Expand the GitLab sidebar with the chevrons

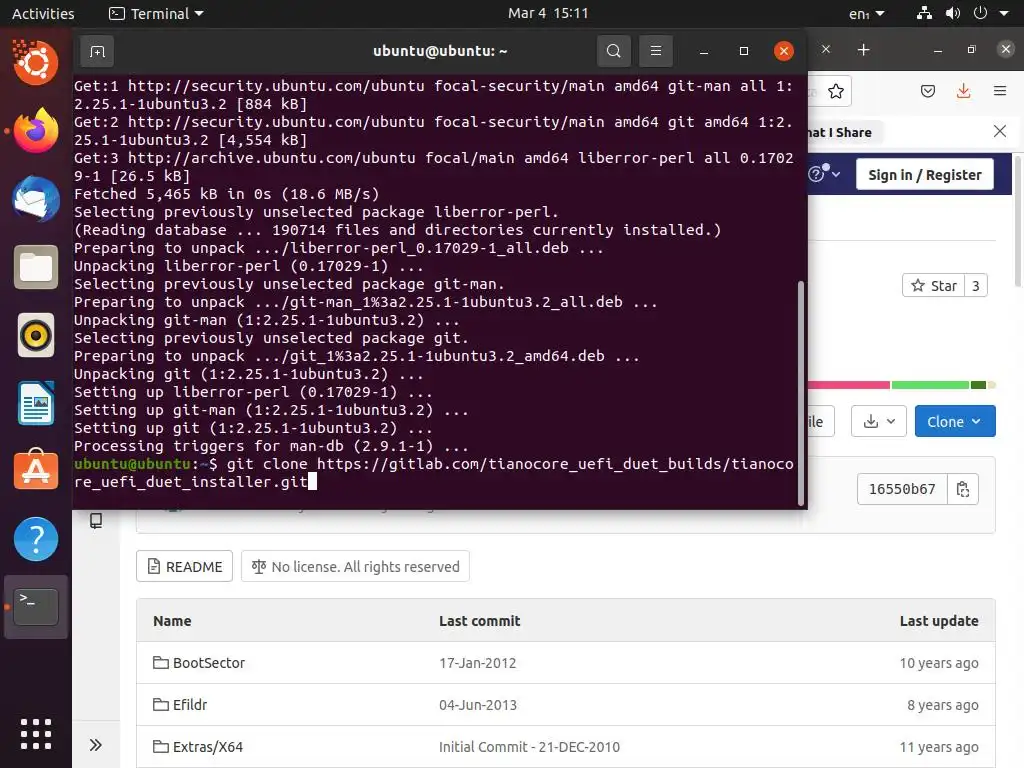95,745
